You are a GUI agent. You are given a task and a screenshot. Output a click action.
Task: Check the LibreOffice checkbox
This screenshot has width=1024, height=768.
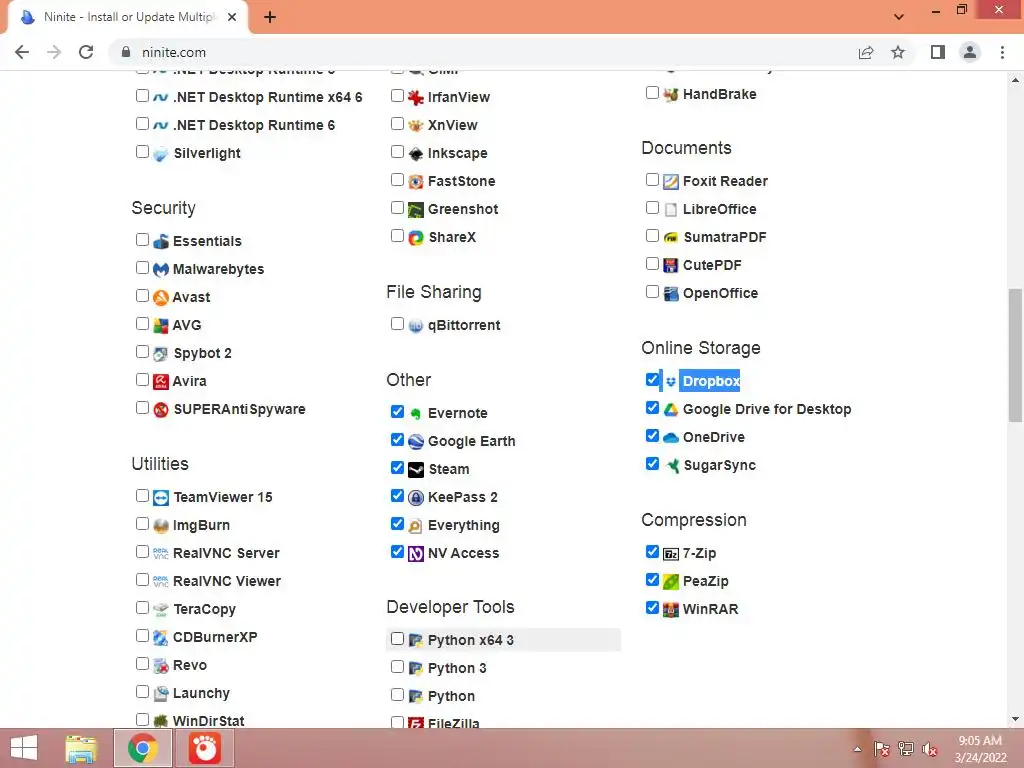tap(652, 208)
